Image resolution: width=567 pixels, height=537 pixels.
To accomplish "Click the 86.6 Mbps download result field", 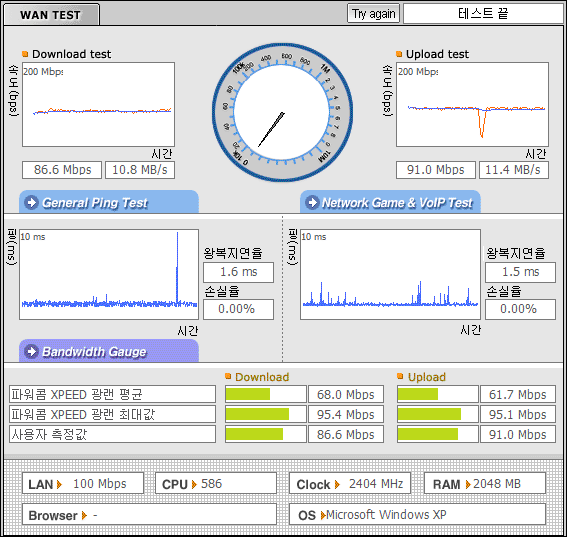I will click(62, 170).
